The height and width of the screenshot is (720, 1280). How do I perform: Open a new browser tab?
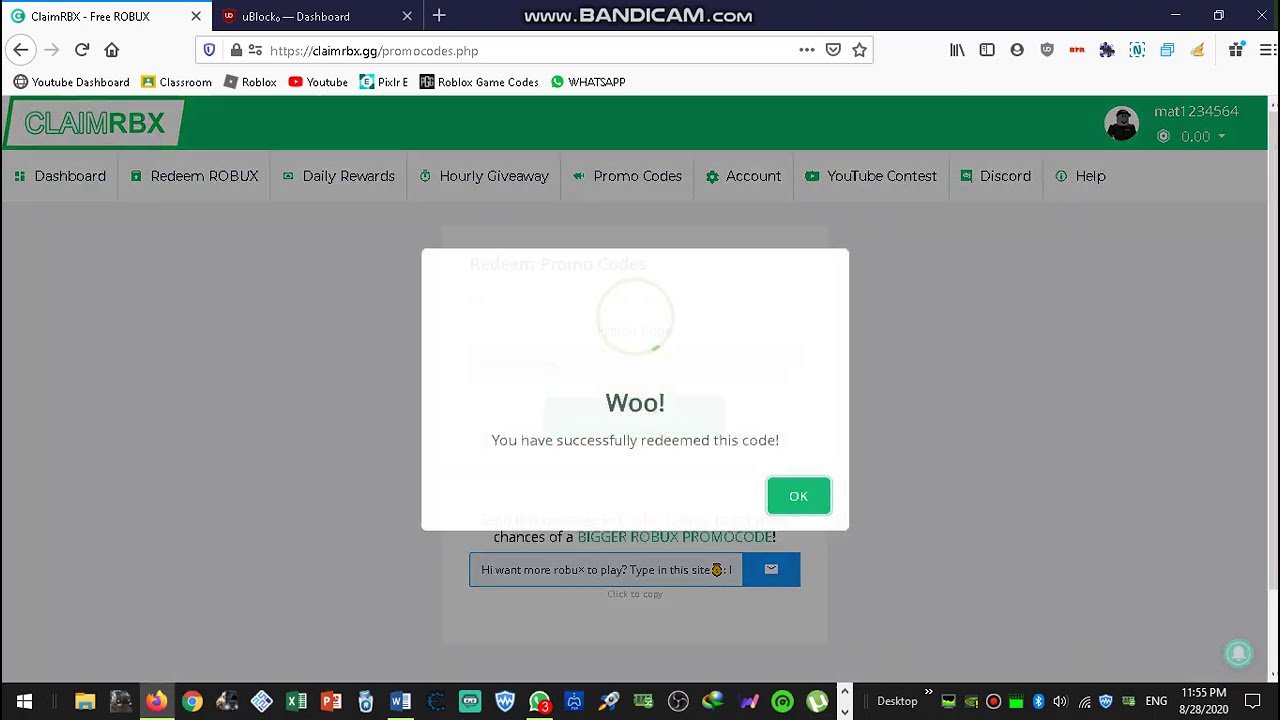[x=439, y=16]
